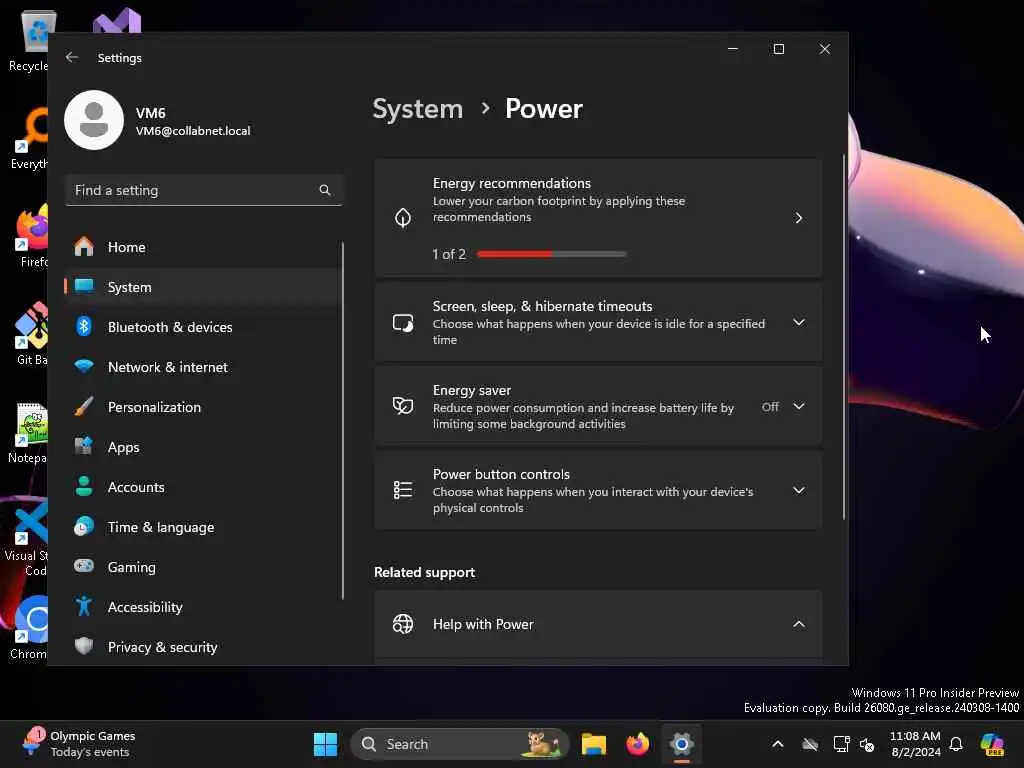
Task: Click the Notepad++ desktop shortcut
Action: click(29, 432)
